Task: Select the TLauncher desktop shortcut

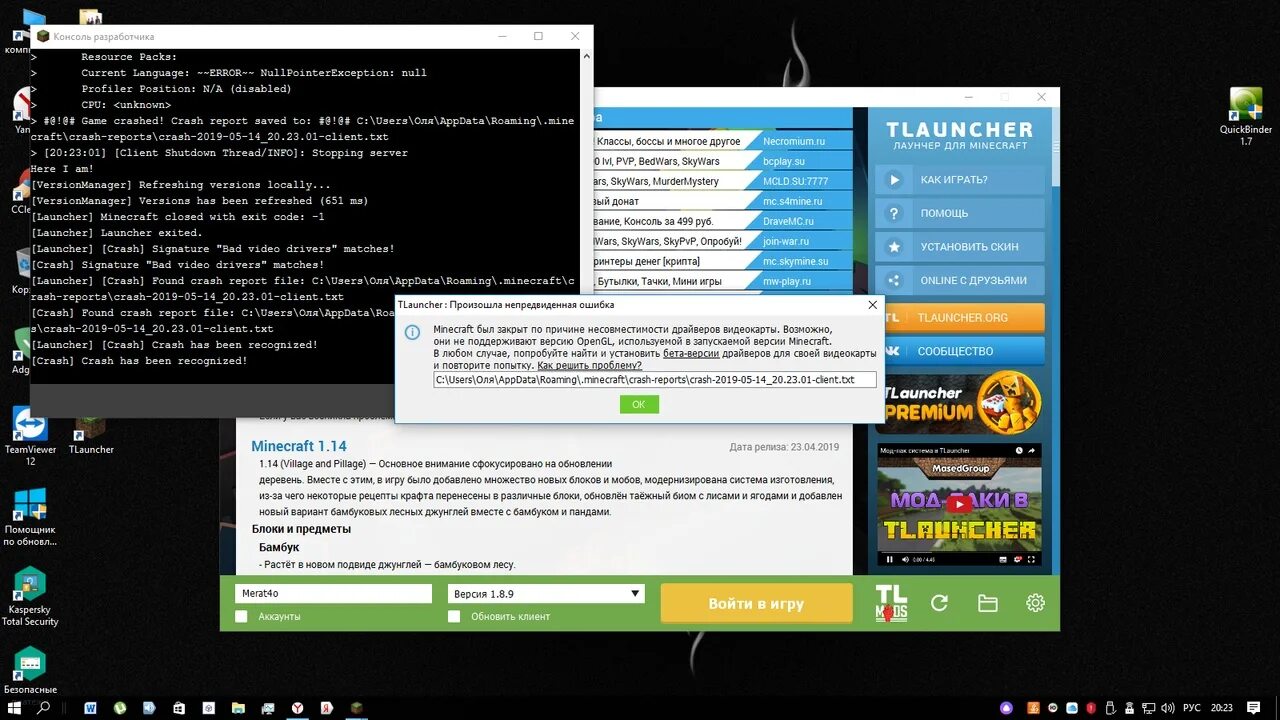Action: click(91, 437)
